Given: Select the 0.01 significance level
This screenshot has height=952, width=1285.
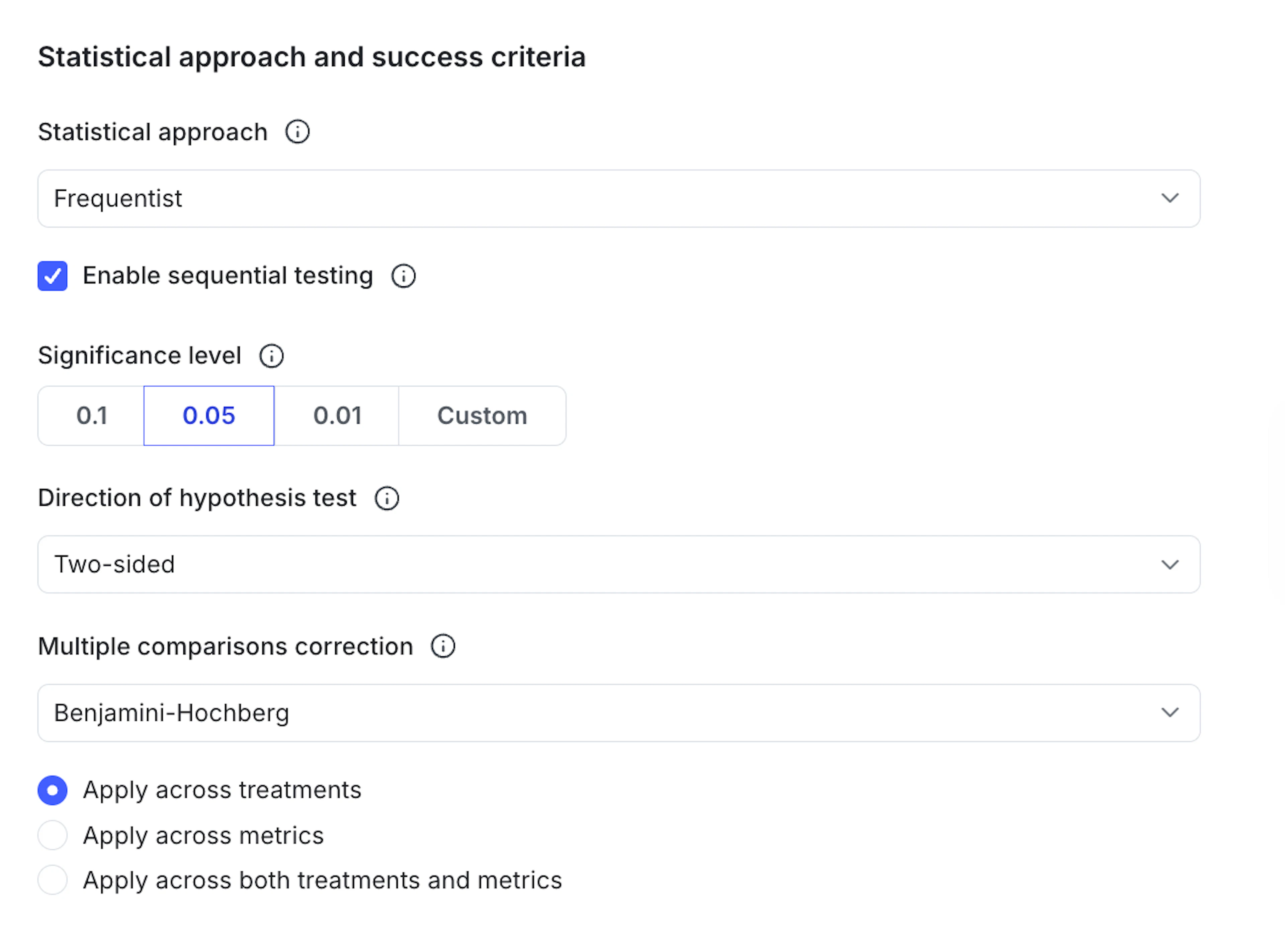Looking at the screenshot, I should (337, 415).
